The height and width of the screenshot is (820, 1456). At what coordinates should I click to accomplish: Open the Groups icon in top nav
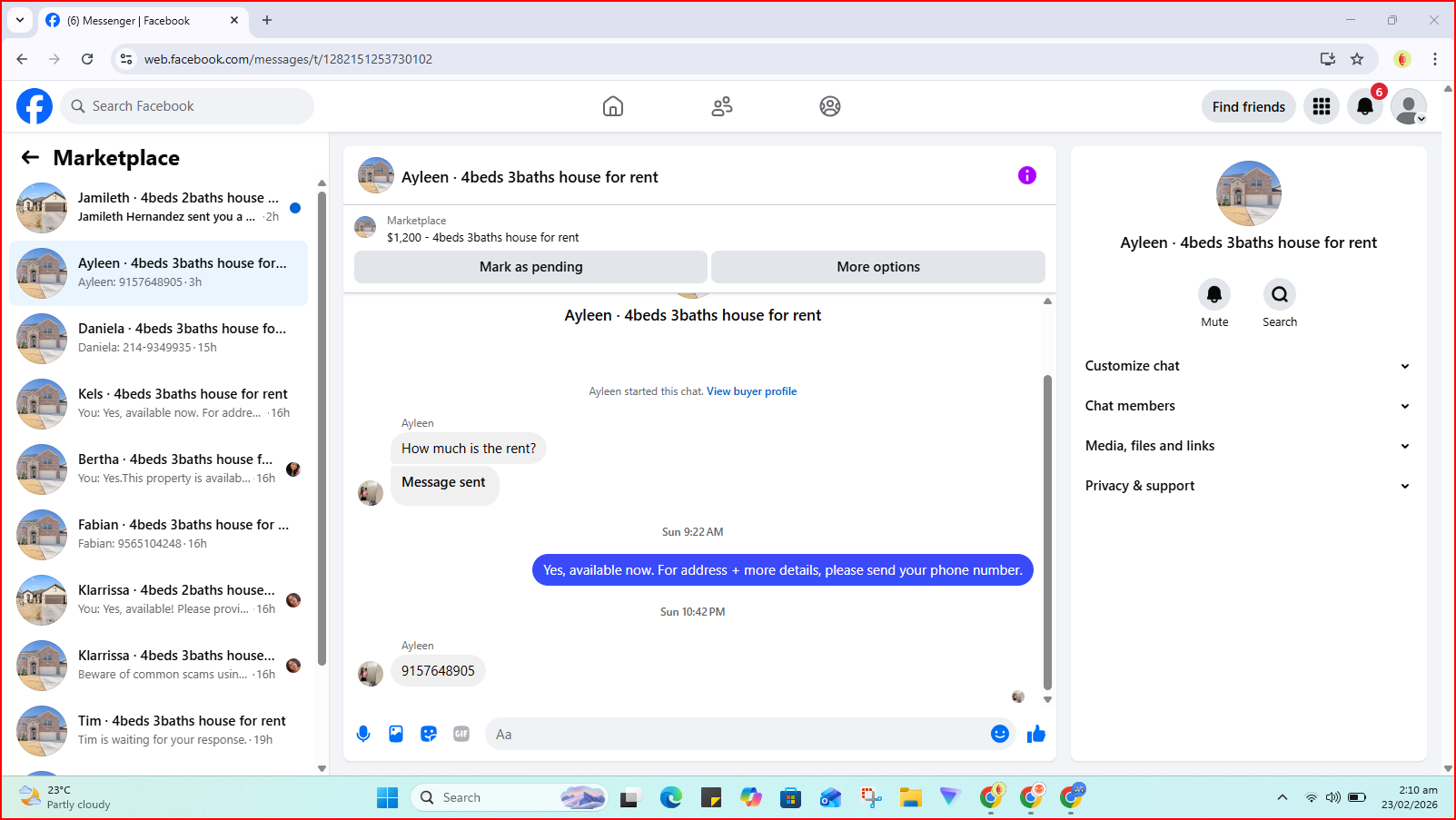click(x=830, y=106)
